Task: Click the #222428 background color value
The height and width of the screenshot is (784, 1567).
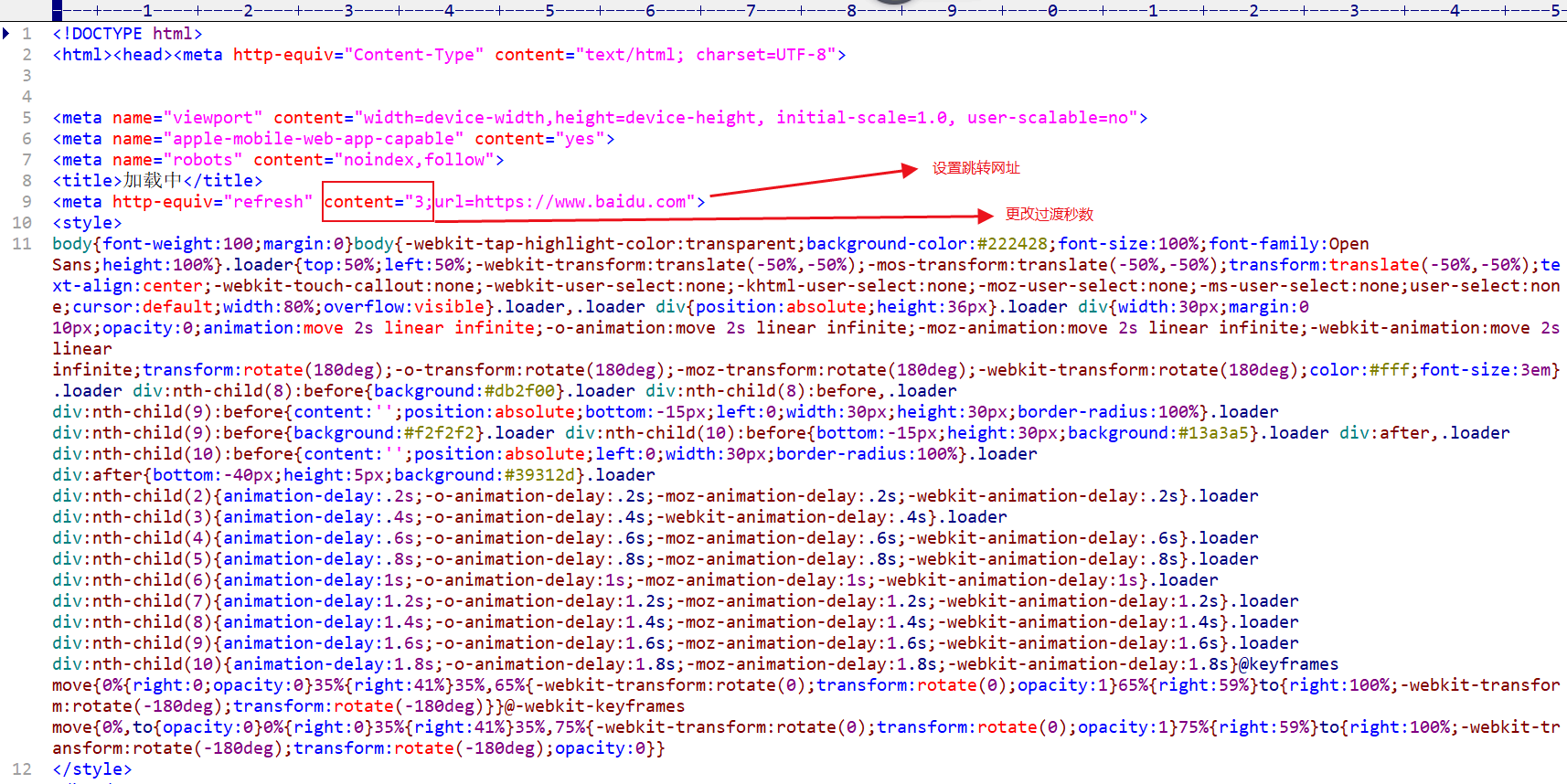Action: (x=1012, y=244)
